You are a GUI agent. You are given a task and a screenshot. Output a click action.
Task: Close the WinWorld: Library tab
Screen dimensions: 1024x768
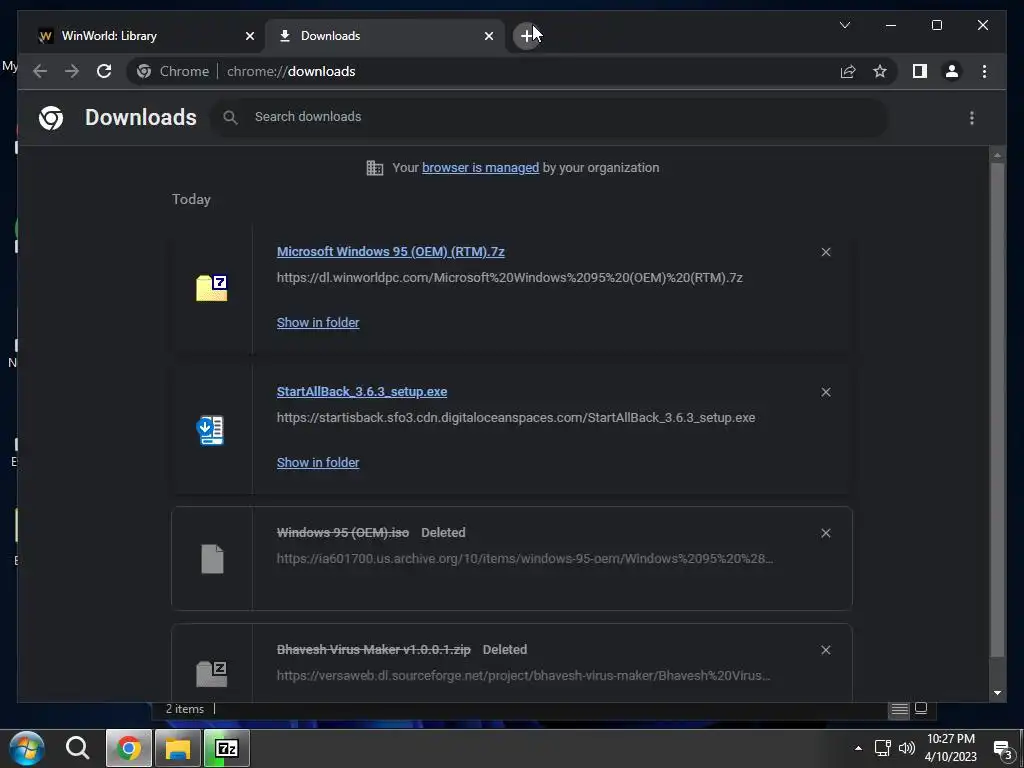click(x=249, y=36)
